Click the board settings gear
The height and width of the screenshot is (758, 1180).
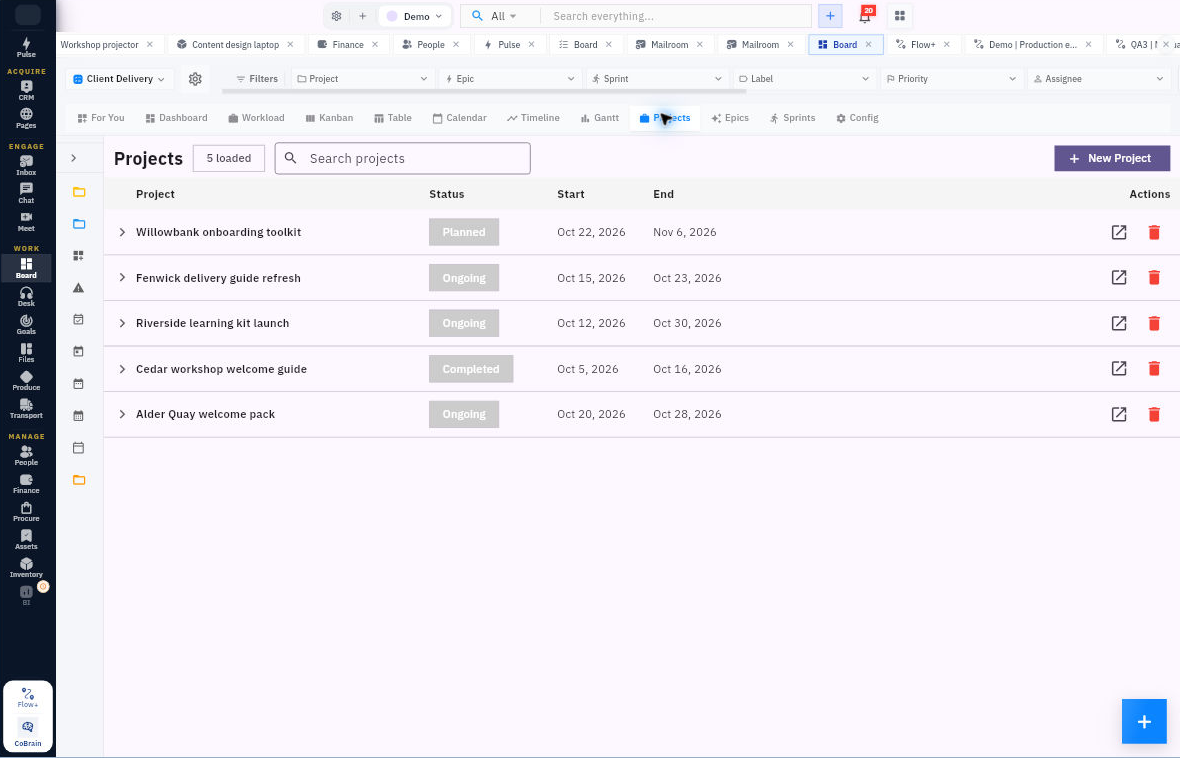pos(195,78)
